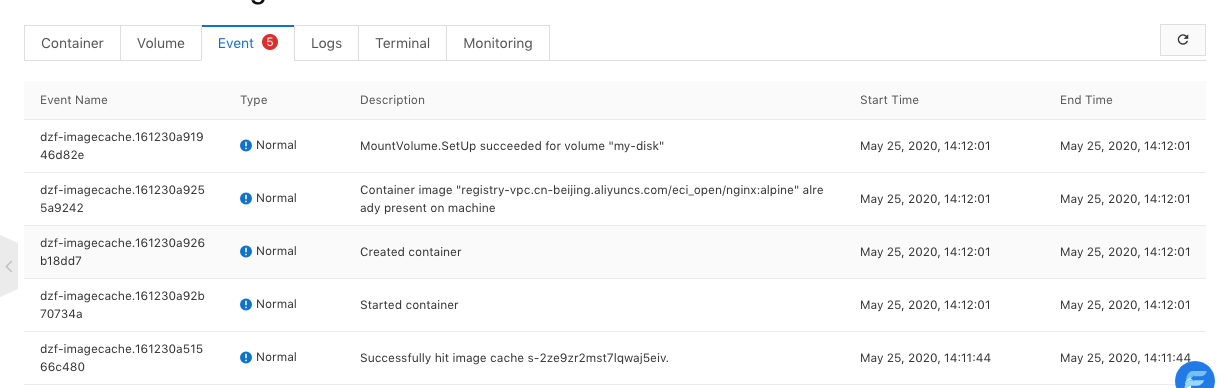
Task: Expand the collapsed left sidebar chevron
Action: point(9,267)
